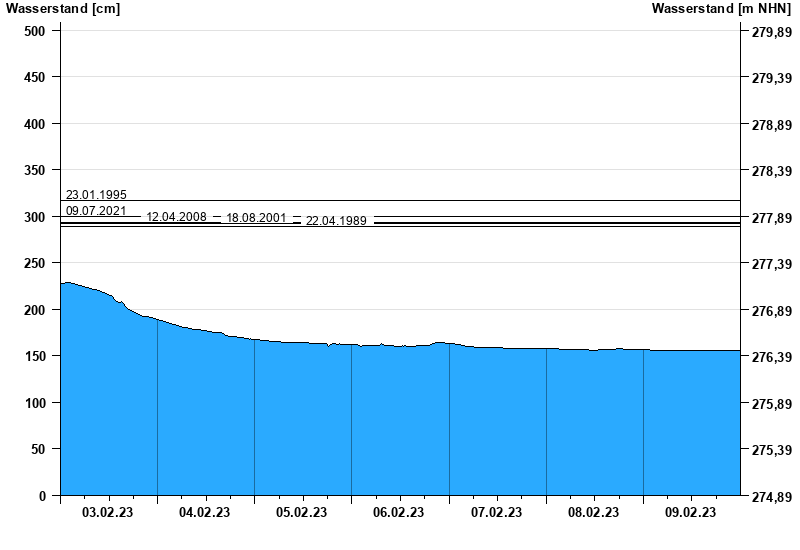Click the 274,89 value at right axis bottom

click(x=771, y=497)
